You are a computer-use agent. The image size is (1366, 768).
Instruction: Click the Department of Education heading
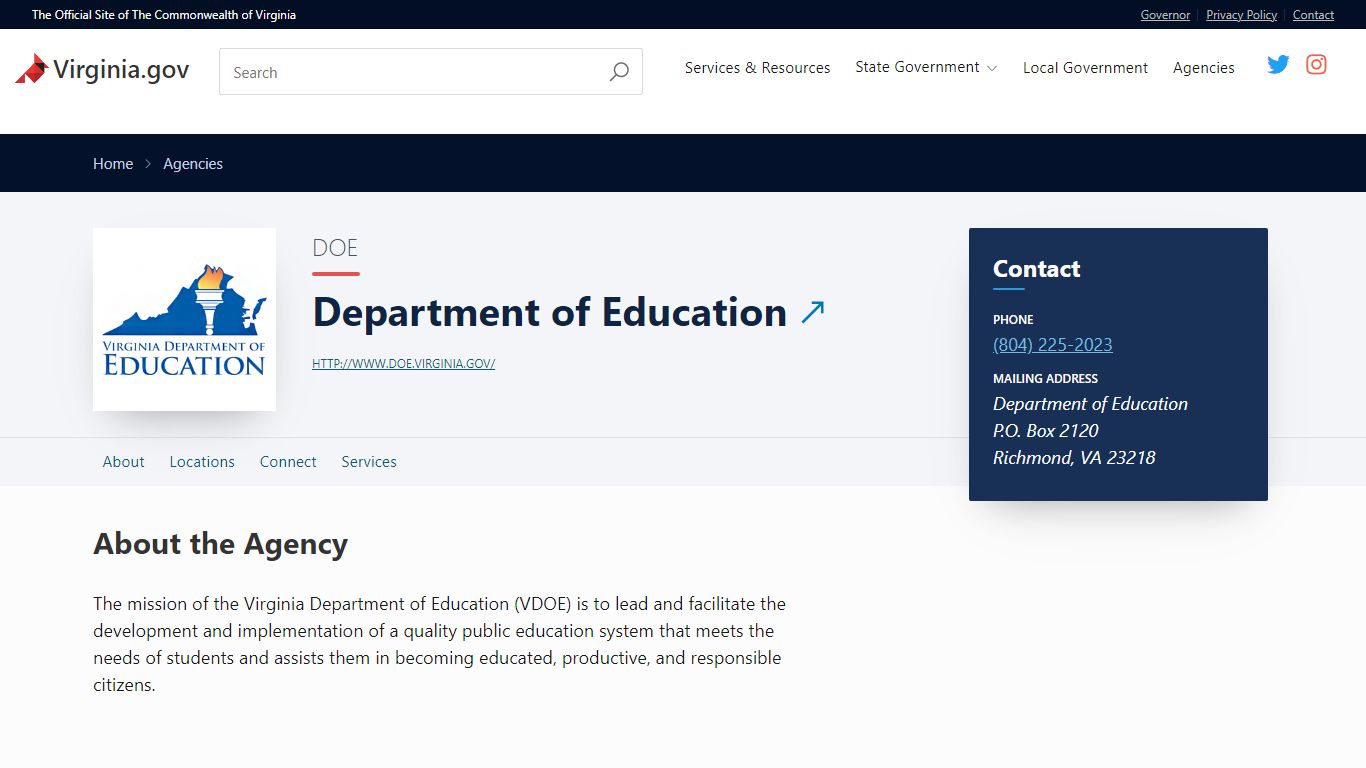(x=550, y=312)
